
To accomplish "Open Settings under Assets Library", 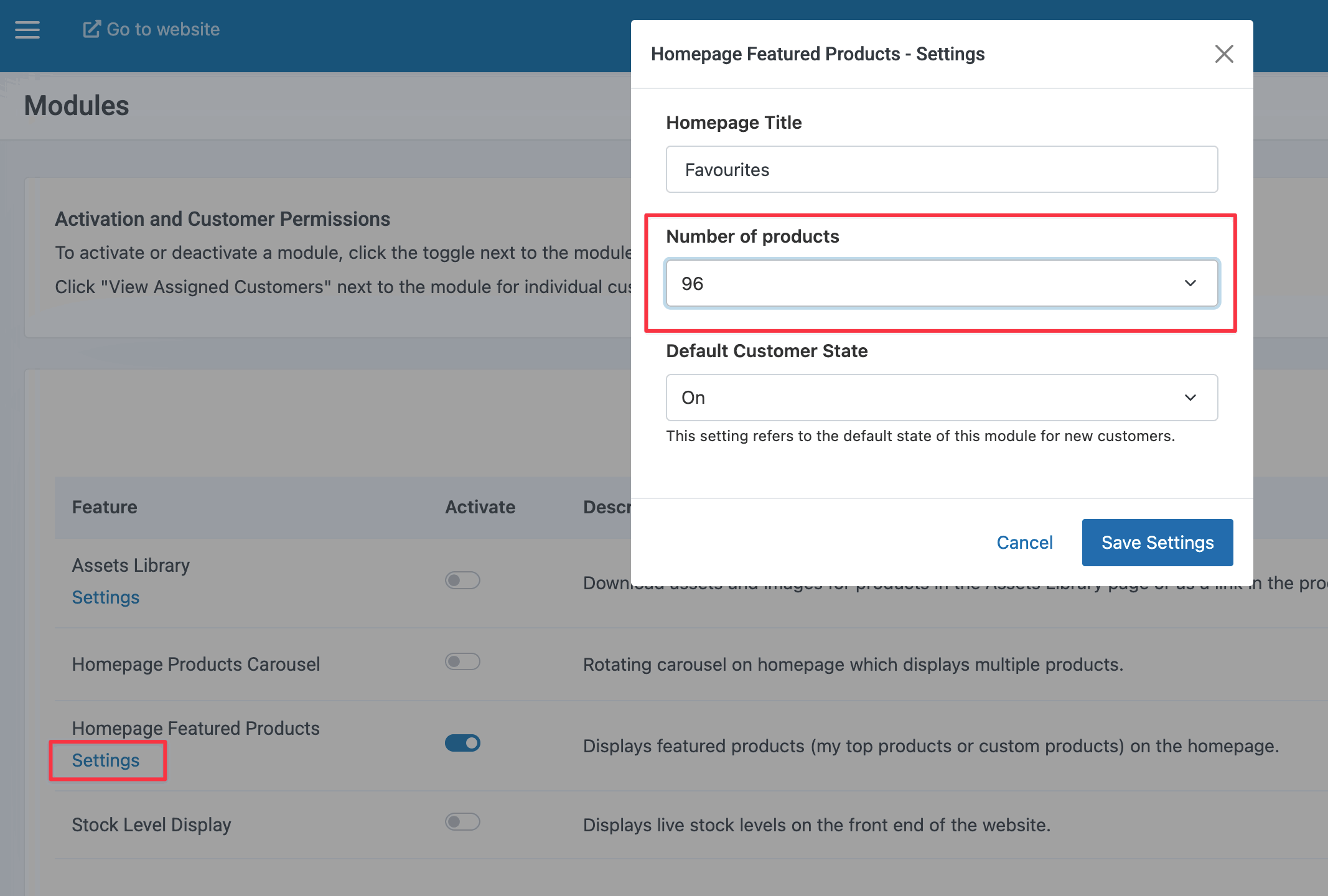I will point(106,597).
